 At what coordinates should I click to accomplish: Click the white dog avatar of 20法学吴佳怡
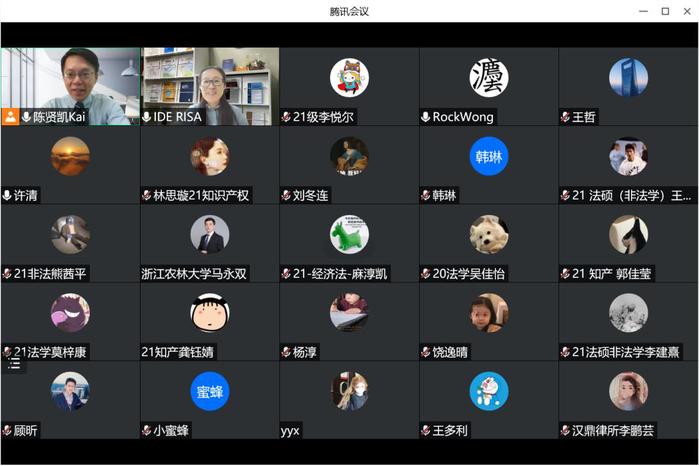[489, 235]
